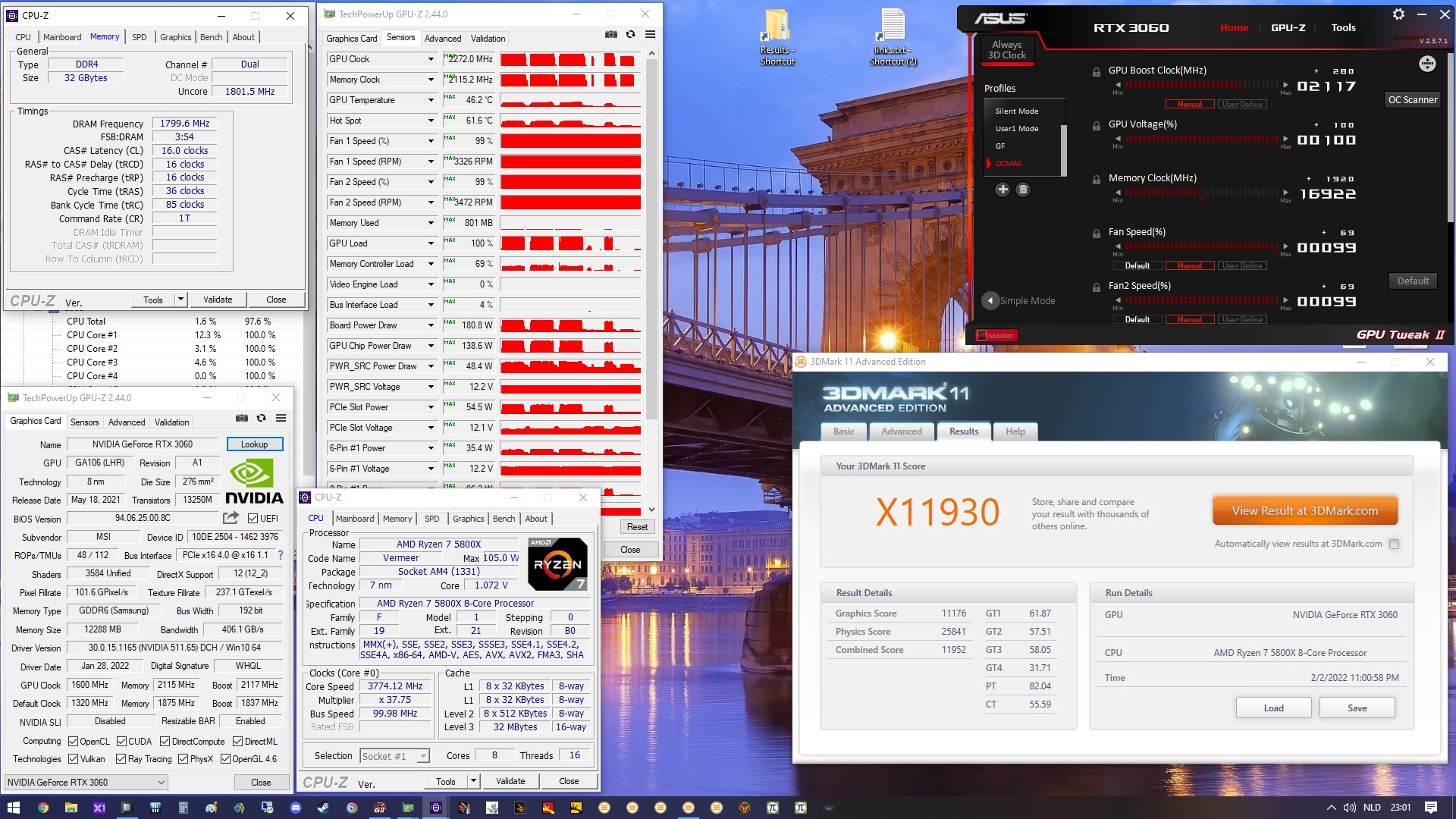Switch to Advanced tab in GPU-Z Sensors window

click(443, 38)
